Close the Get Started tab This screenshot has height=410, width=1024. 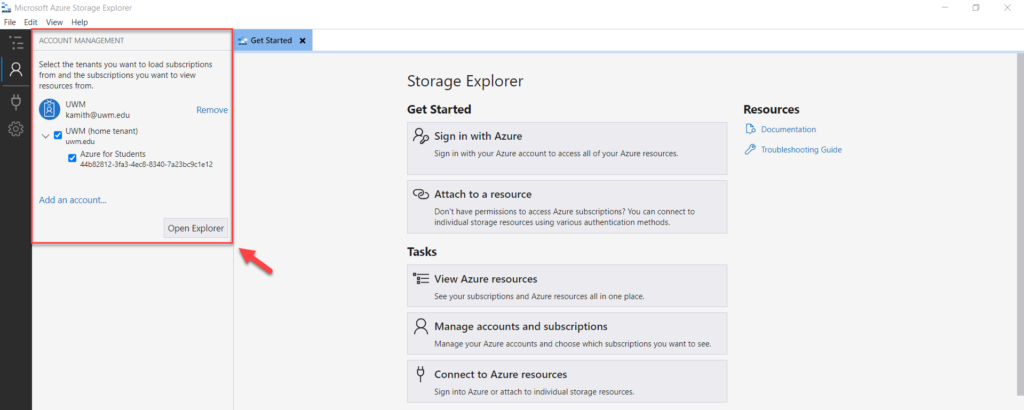302,40
